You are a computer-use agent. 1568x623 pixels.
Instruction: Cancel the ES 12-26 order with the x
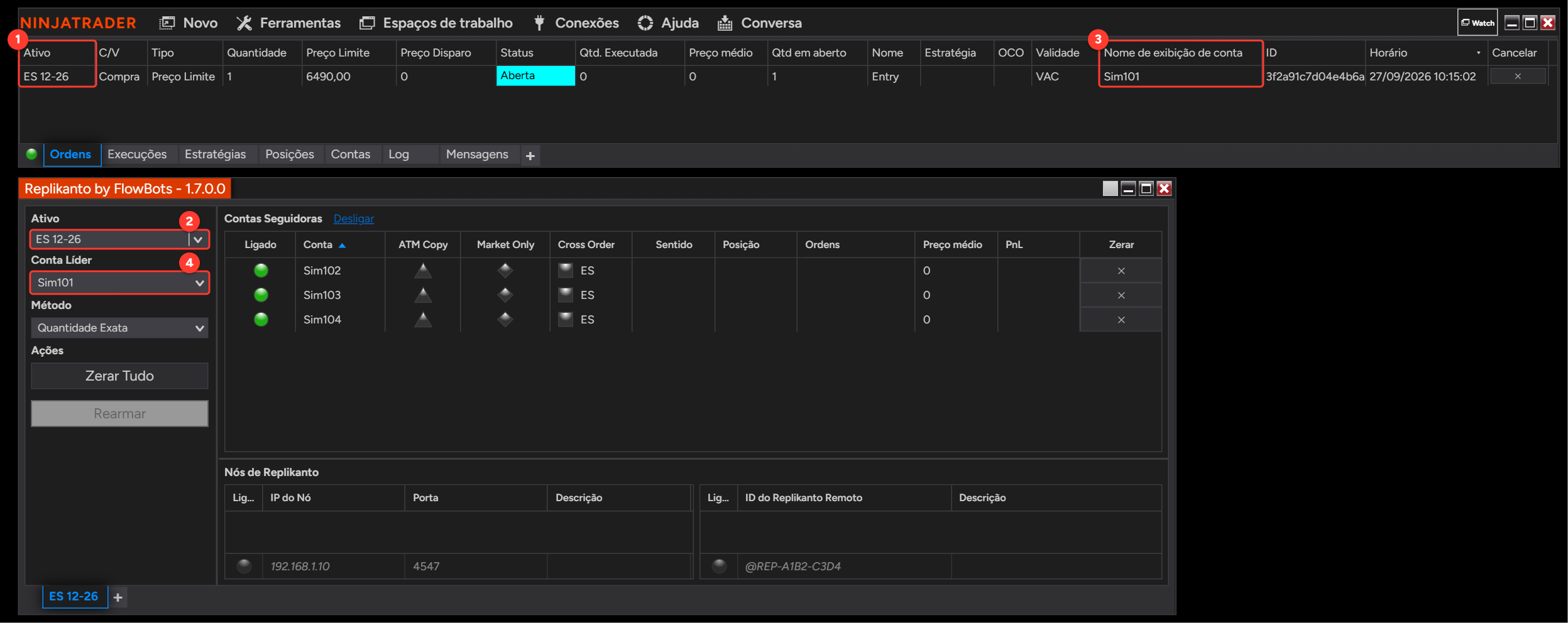pyautogui.click(x=1518, y=76)
